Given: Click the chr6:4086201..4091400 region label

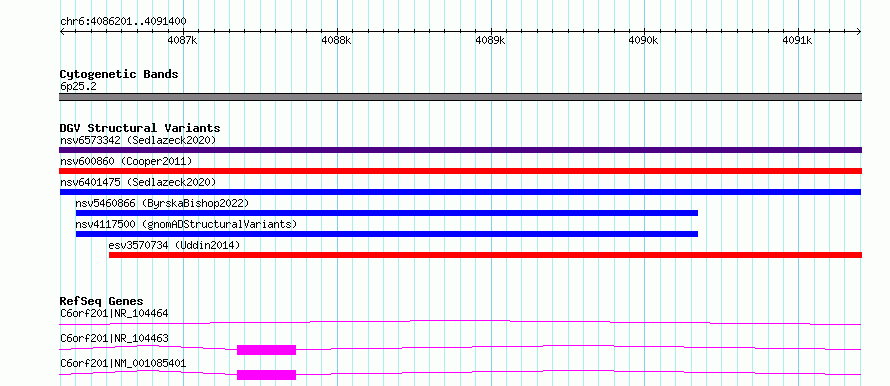Looking at the screenshot, I should (123, 22).
